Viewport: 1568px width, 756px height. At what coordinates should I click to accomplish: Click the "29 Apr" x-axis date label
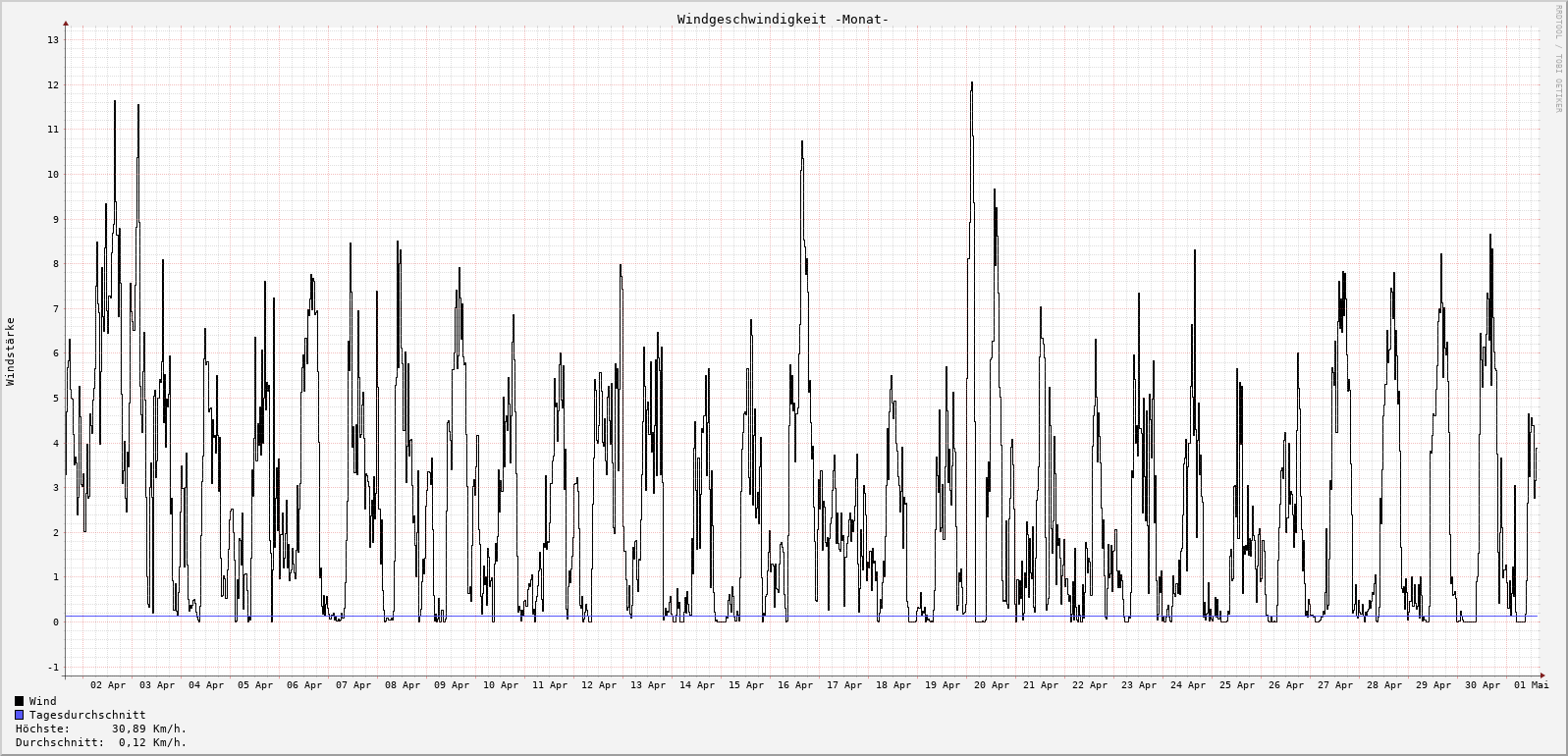(x=1433, y=685)
